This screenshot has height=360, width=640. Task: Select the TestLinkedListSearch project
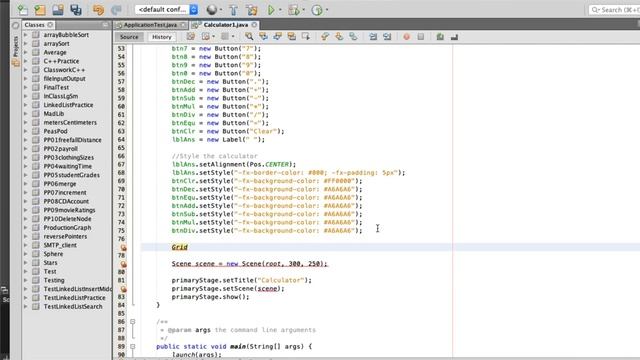(73, 307)
